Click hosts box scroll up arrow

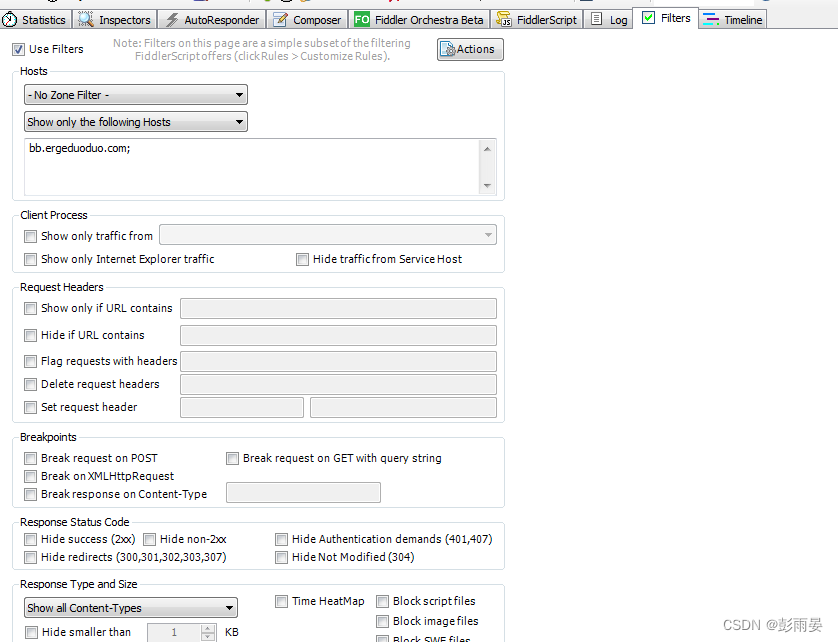coord(487,149)
